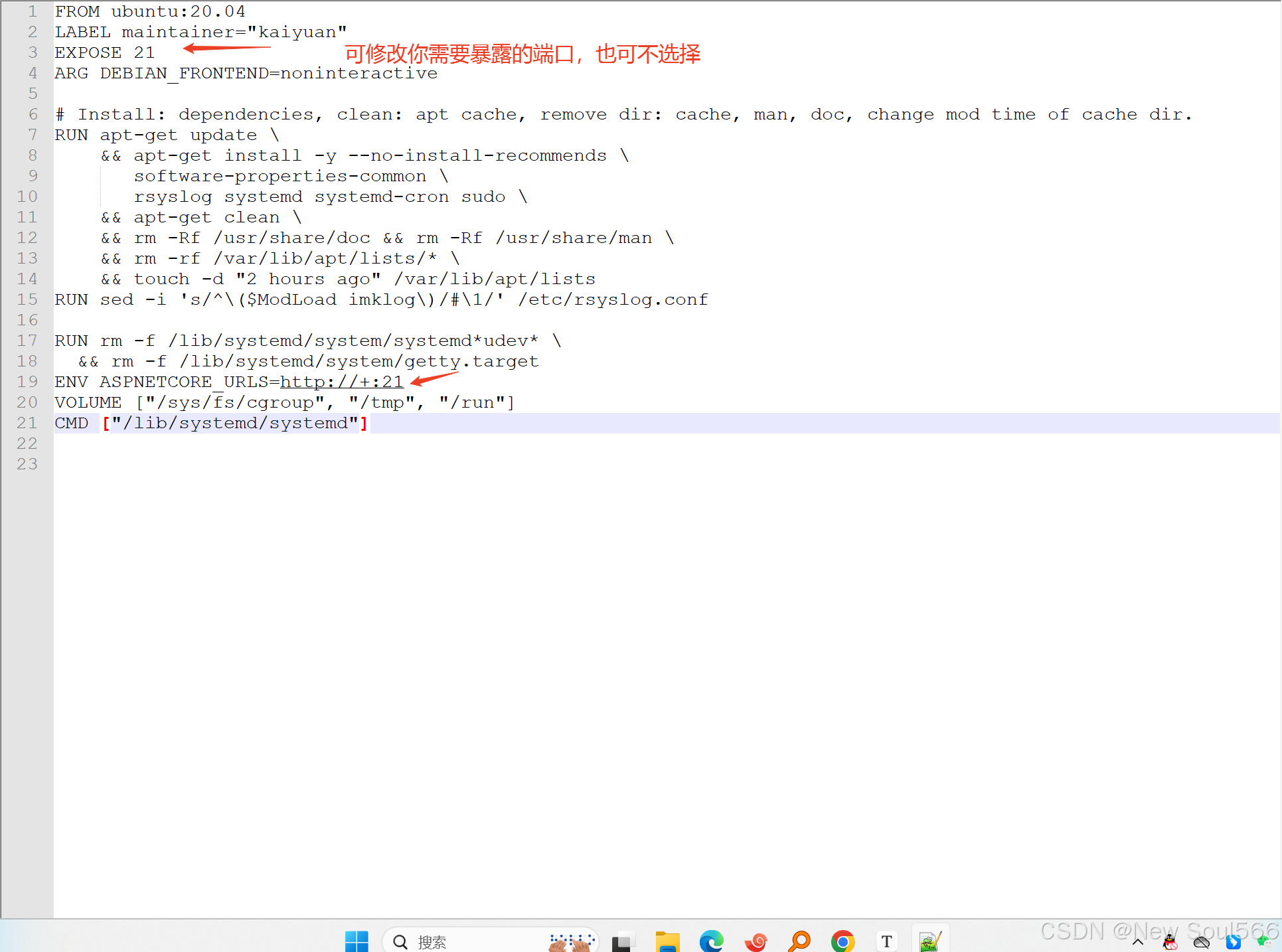Open the Typora T icon

(x=886, y=941)
